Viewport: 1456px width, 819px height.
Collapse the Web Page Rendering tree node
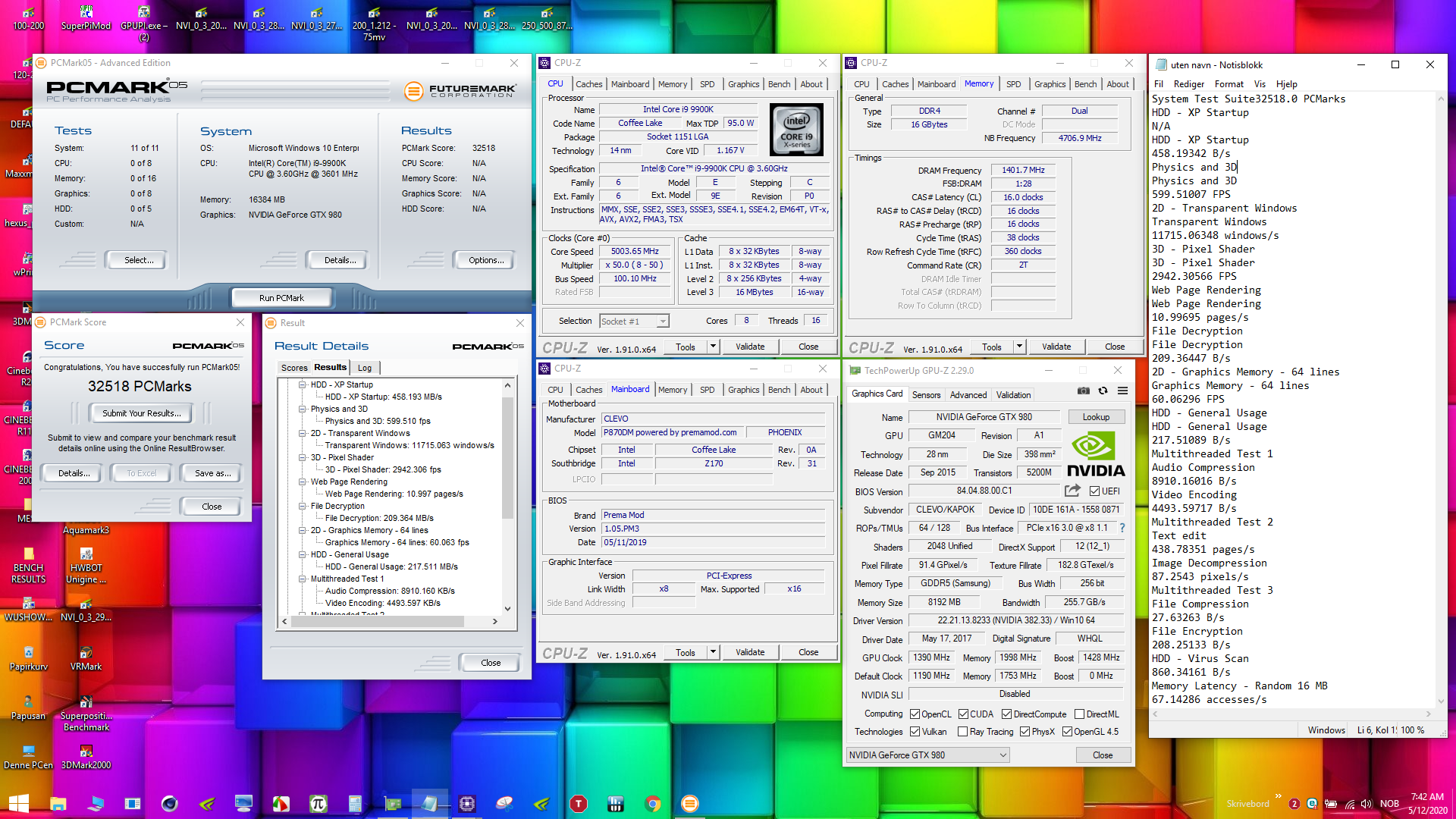302,482
